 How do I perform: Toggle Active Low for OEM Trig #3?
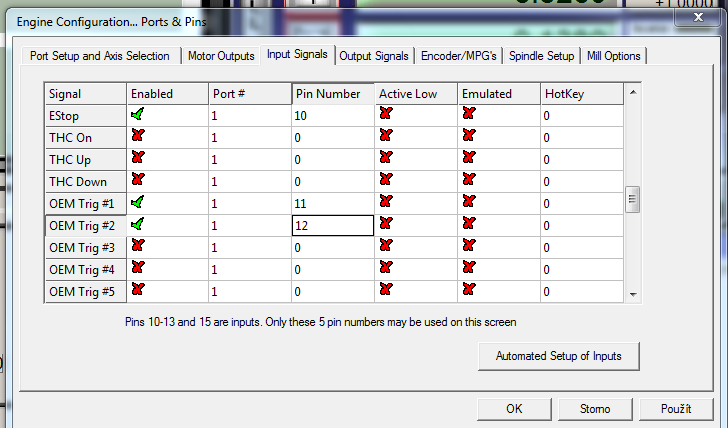pyautogui.click(x=386, y=246)
